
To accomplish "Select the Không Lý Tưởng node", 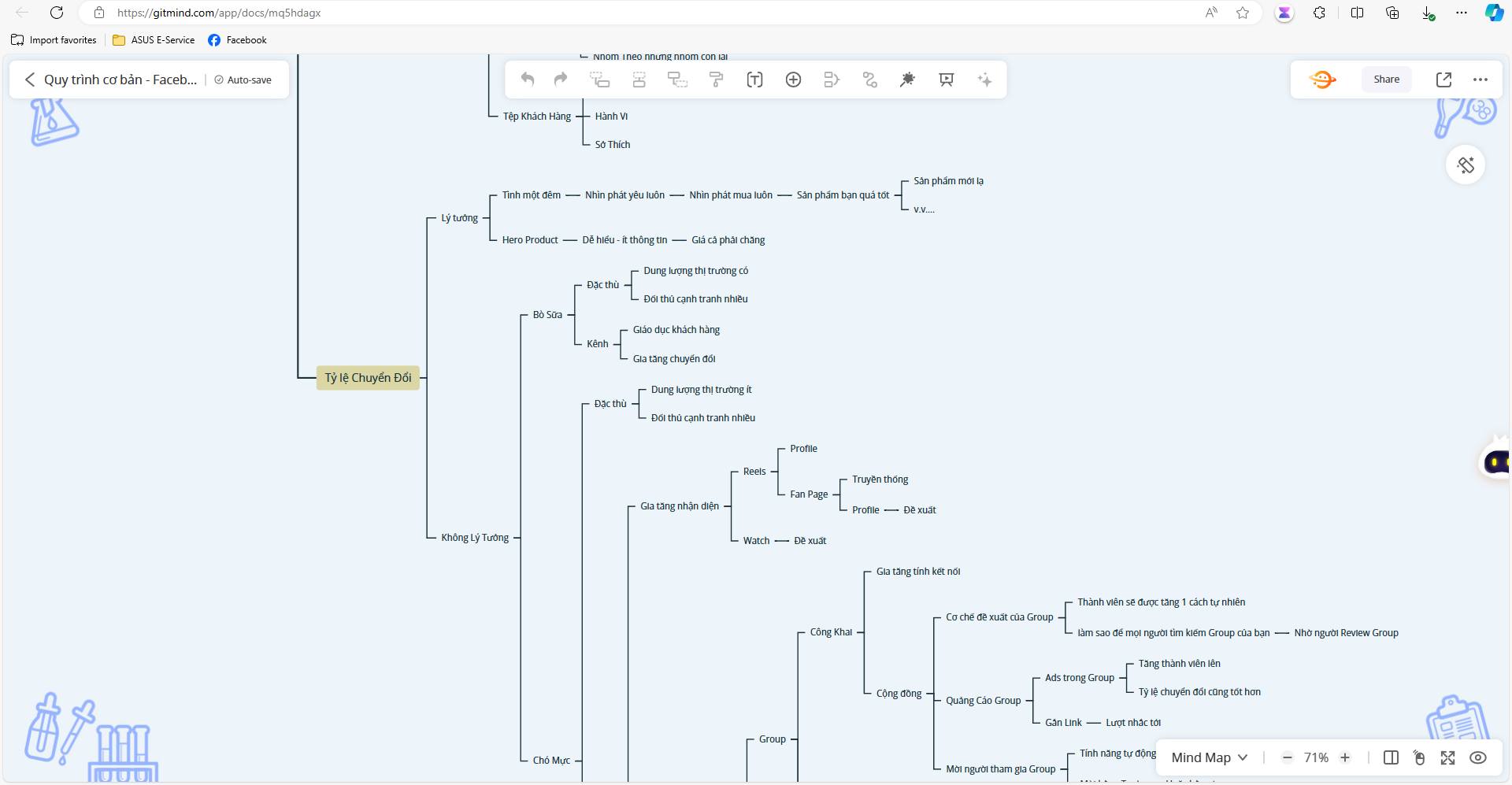I will click(475, 538).
